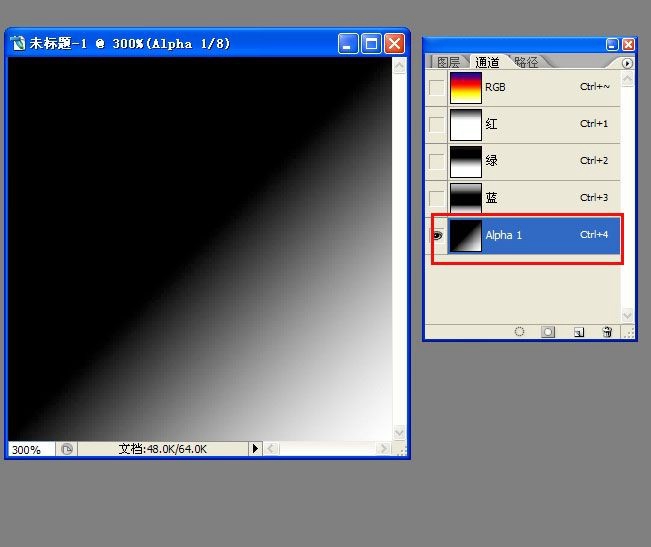Select the 红 channel thumbnail
This screenshot has height=547, width=651.
pos(465,125)
